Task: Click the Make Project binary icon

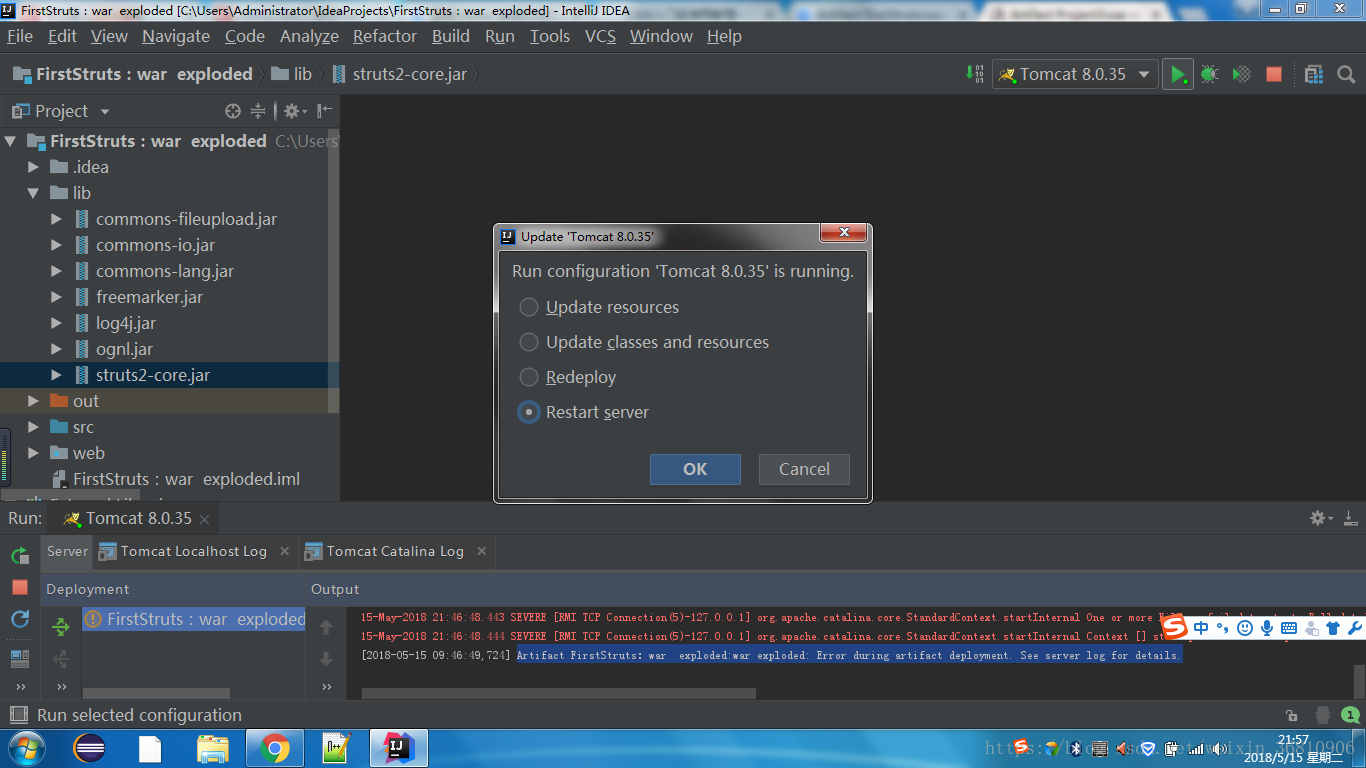Action: 974,74
